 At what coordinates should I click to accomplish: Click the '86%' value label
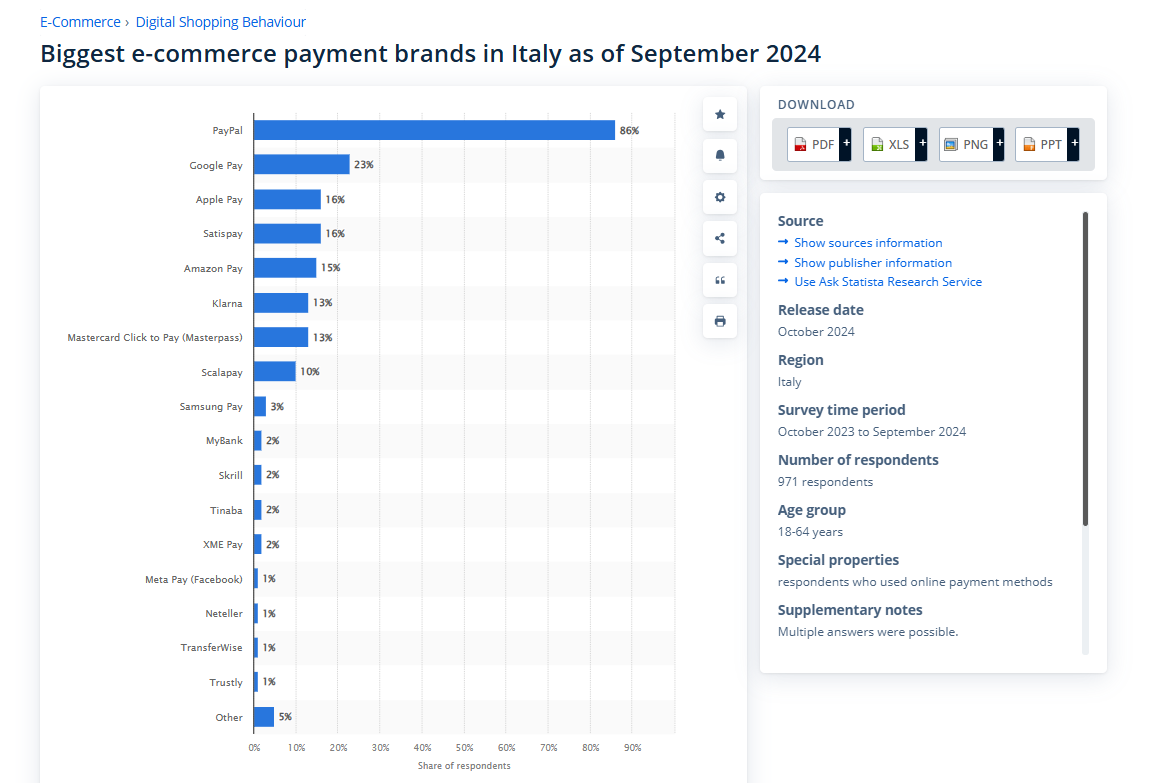pos(629,130)
